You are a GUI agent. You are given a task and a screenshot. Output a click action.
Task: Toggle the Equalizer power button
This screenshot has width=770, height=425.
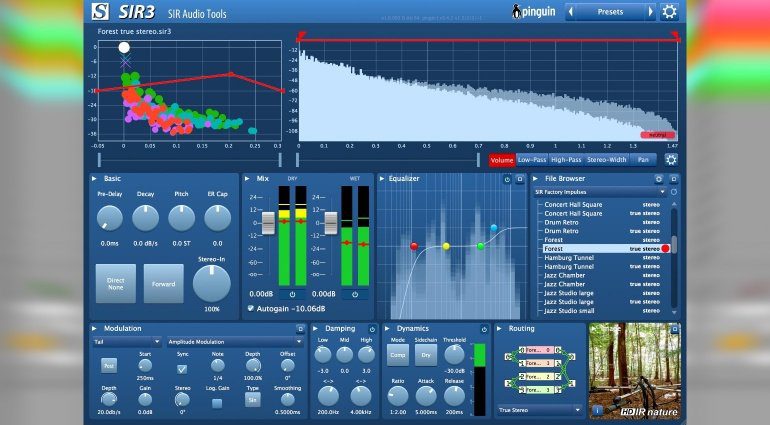(507, 179)
